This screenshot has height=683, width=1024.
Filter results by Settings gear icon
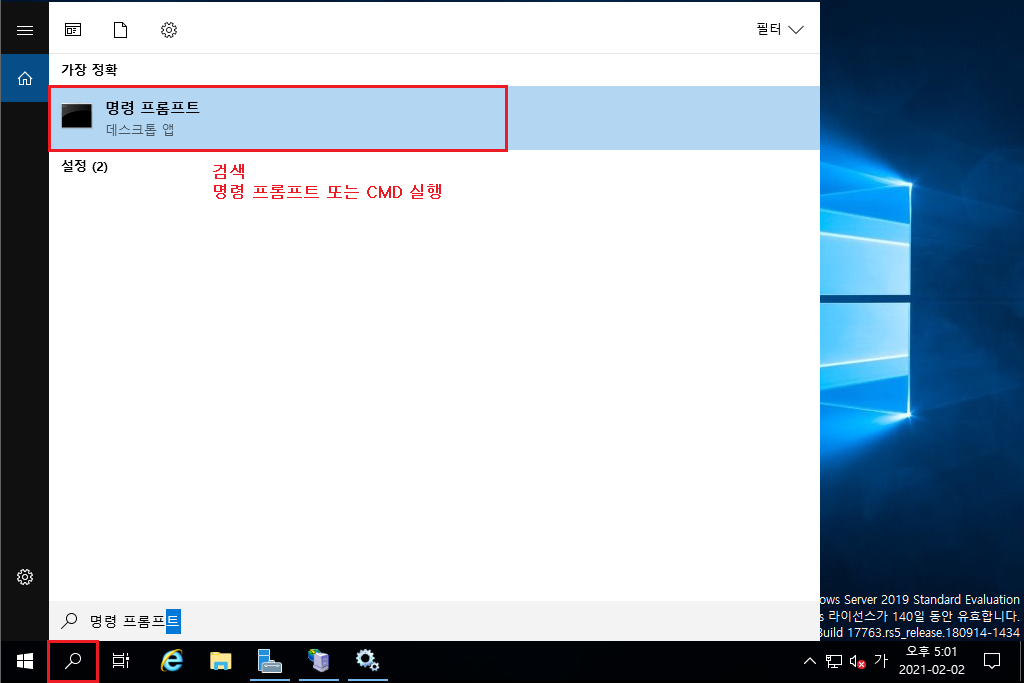[168, 29]
